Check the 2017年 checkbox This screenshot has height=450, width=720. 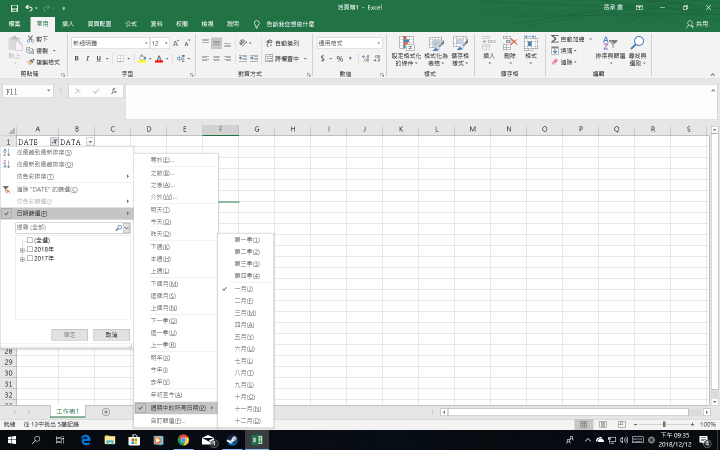[30, 258]
